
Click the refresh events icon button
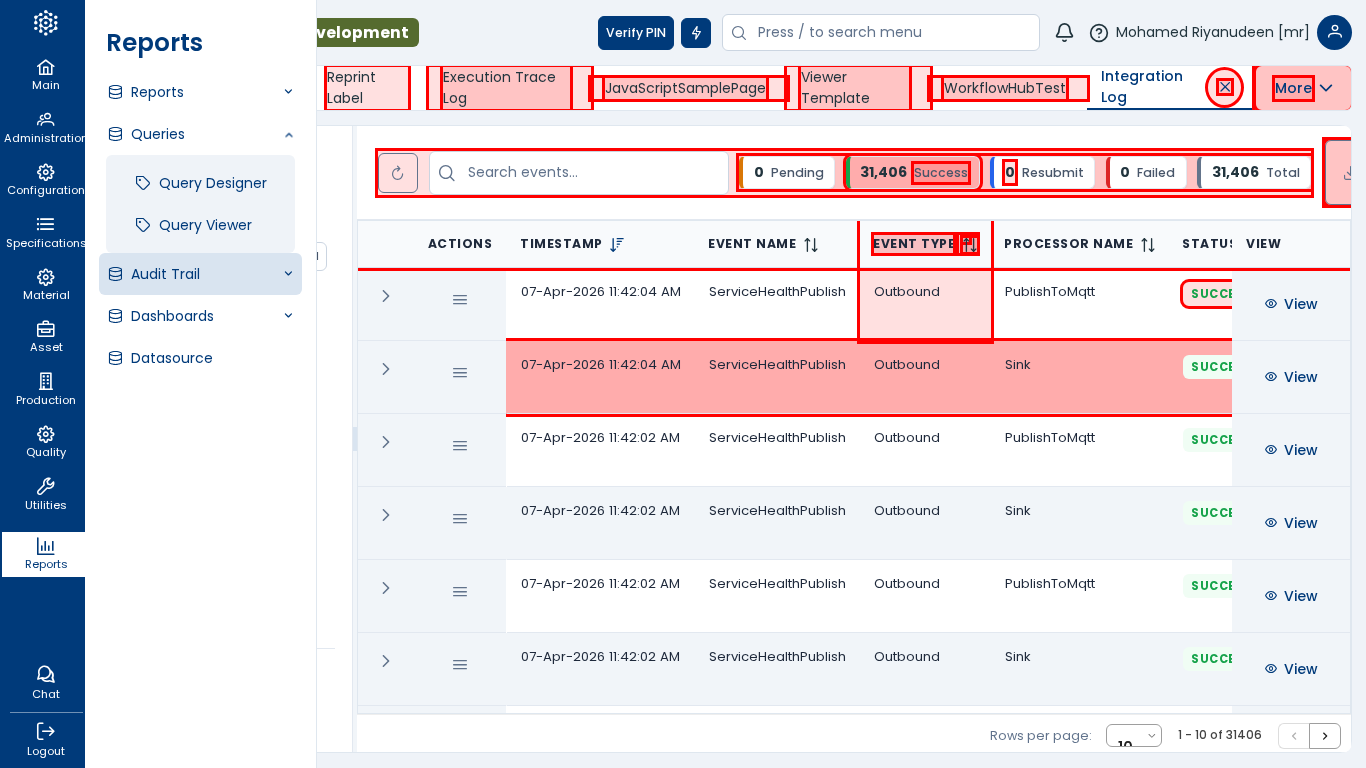pyautogui.click(x=398, y=173)
